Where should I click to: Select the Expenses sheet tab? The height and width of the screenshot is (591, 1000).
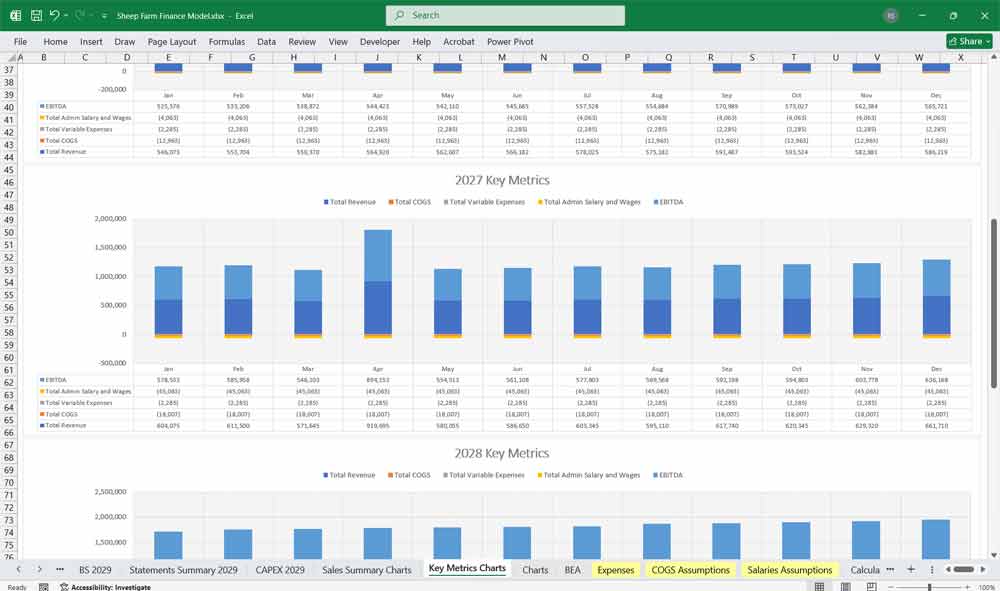(616, 569)
